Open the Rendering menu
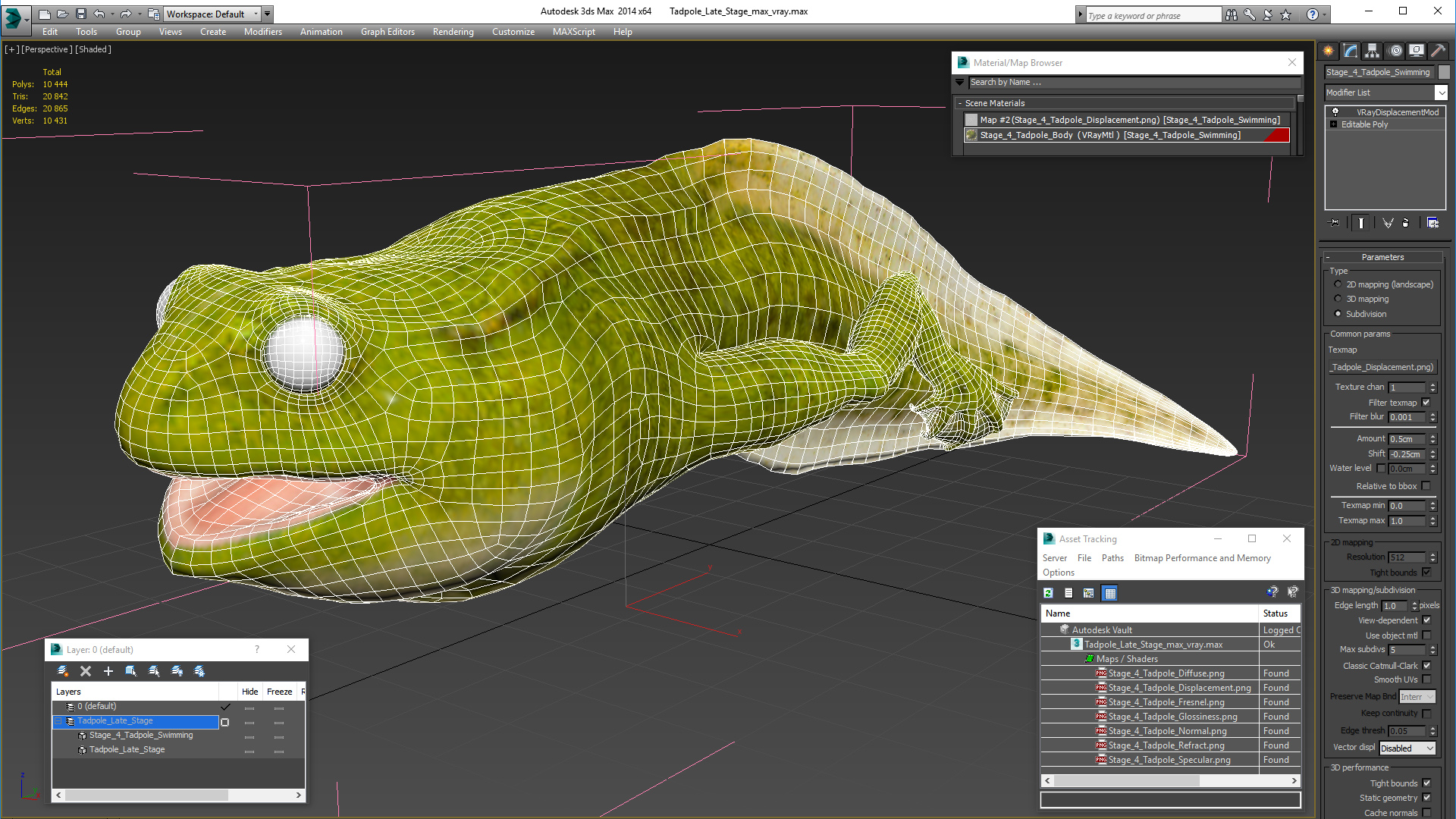 click(453, 32)
